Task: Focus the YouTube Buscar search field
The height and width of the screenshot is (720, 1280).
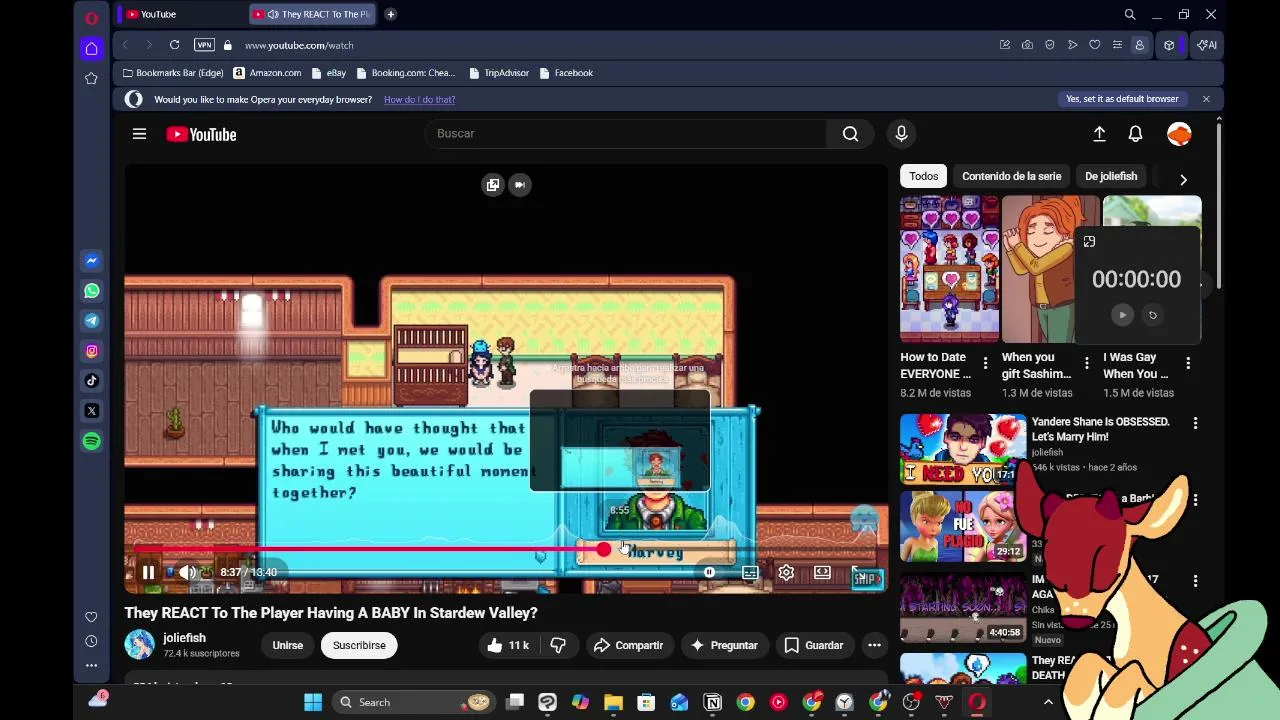Action: tap(625, 134)
